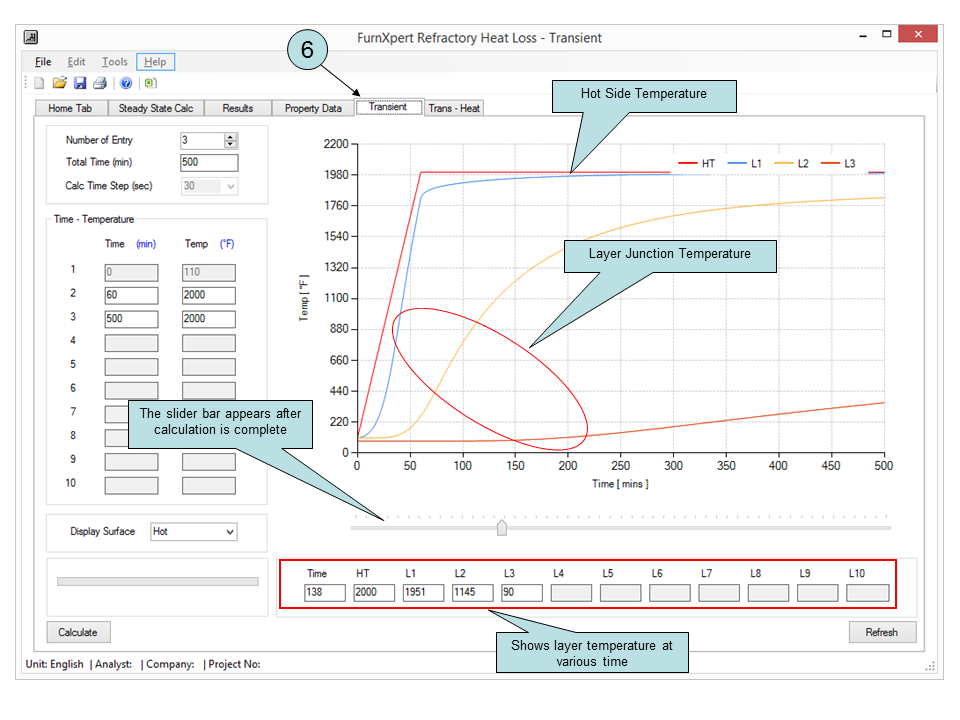Image resolution: width=960 pixels, height=720 pixels.
Task: Click the Time output box showing 138
Action: click(x=325, y=593)
